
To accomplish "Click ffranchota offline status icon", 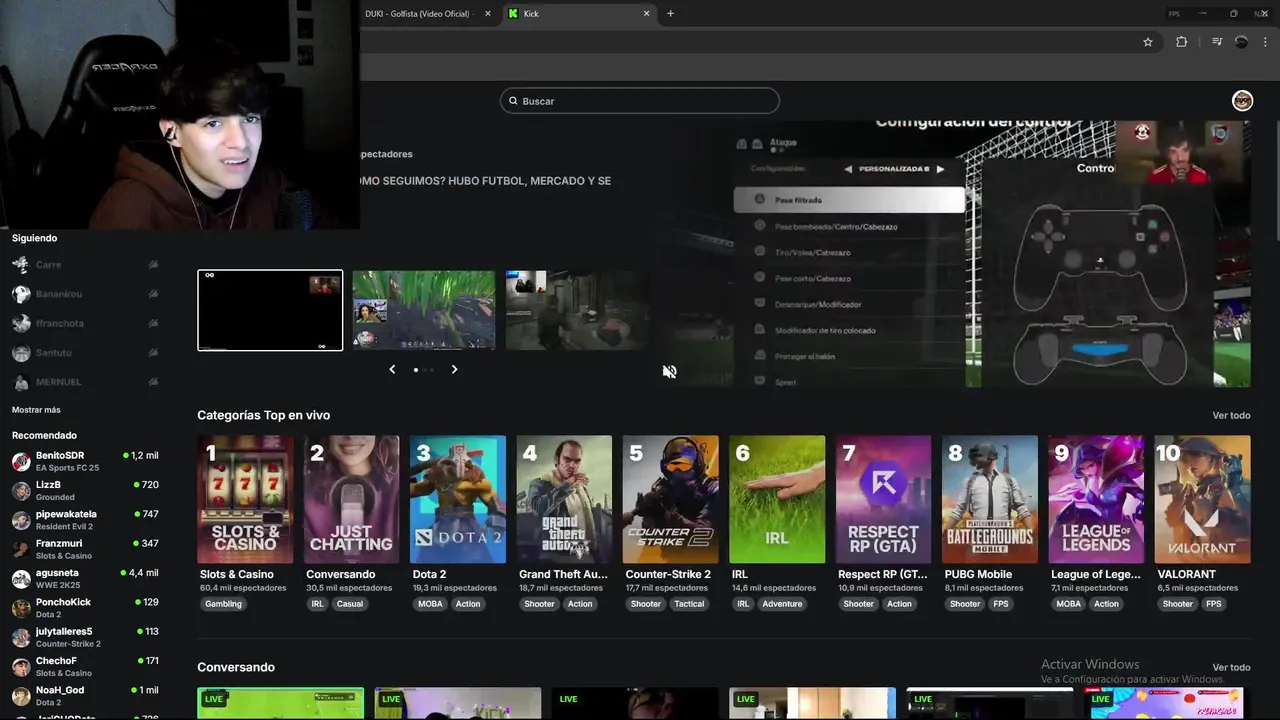I will [153, 323].
